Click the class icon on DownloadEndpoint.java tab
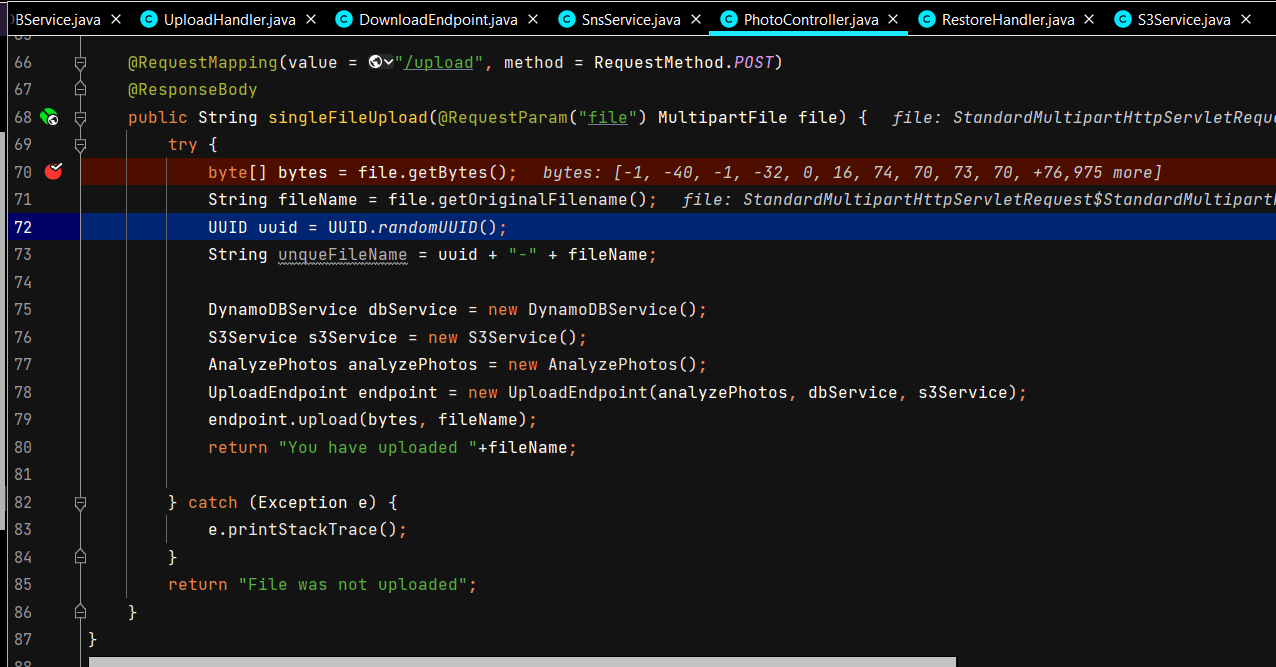 click(344, 19)
